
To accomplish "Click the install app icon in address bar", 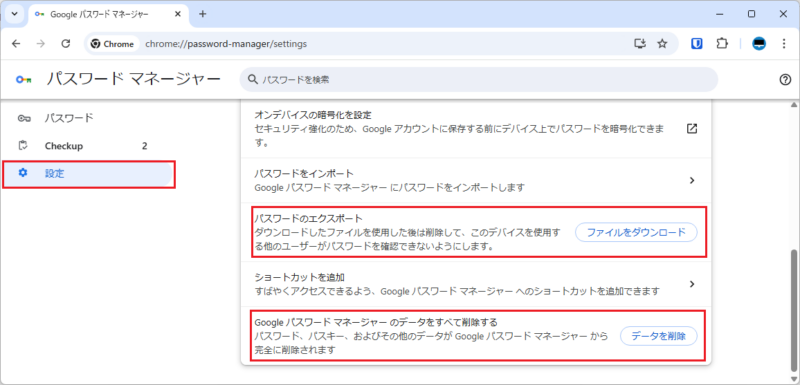I will click(x=640, y=44).
